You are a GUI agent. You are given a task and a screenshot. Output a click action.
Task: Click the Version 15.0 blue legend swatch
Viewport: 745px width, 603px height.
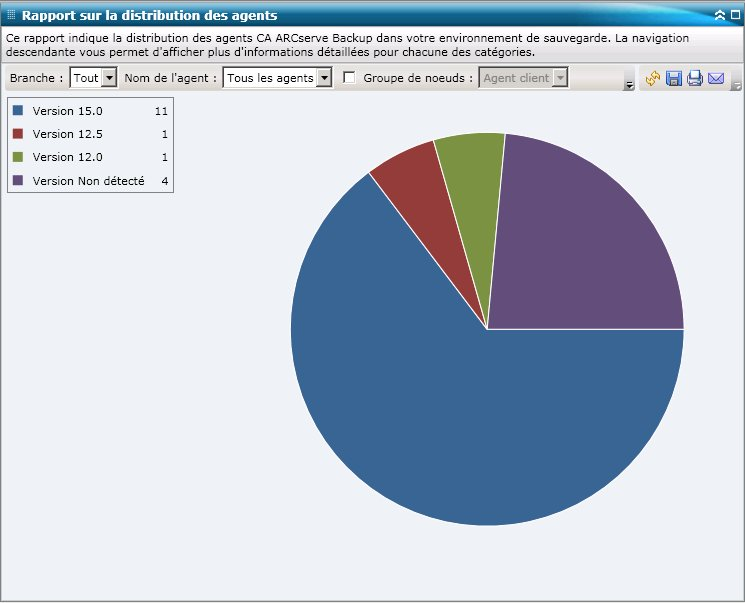18,110
